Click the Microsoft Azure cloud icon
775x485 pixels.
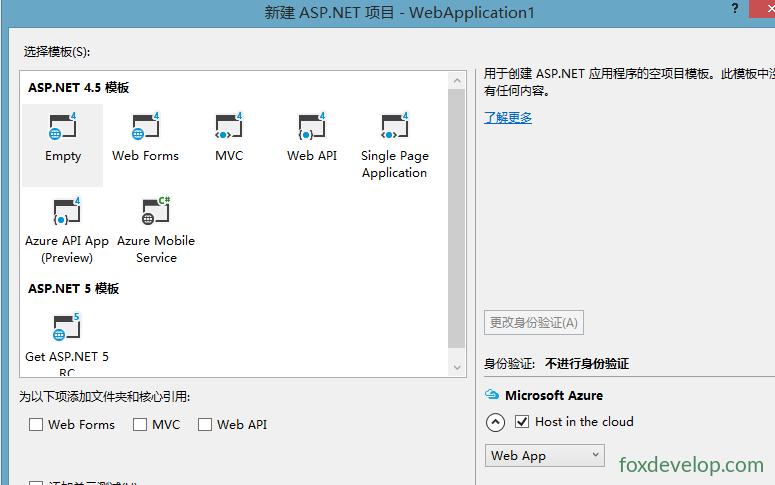[492, 395]
